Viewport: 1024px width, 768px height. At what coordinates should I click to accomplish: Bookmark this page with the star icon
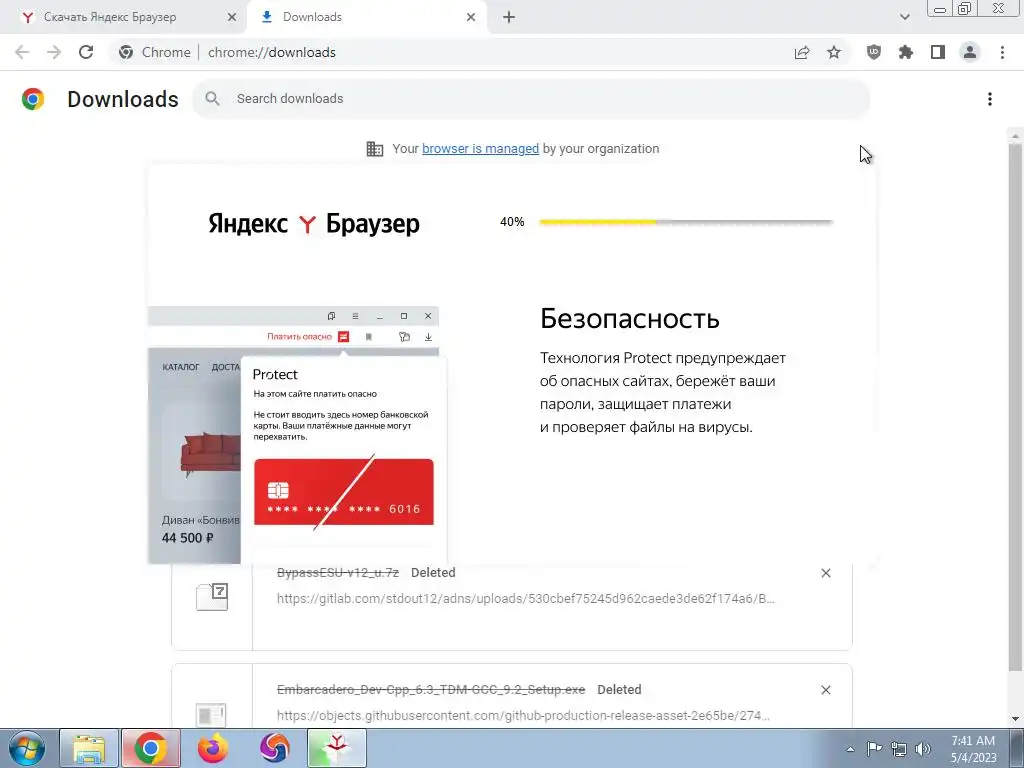[x=834, y=52]
